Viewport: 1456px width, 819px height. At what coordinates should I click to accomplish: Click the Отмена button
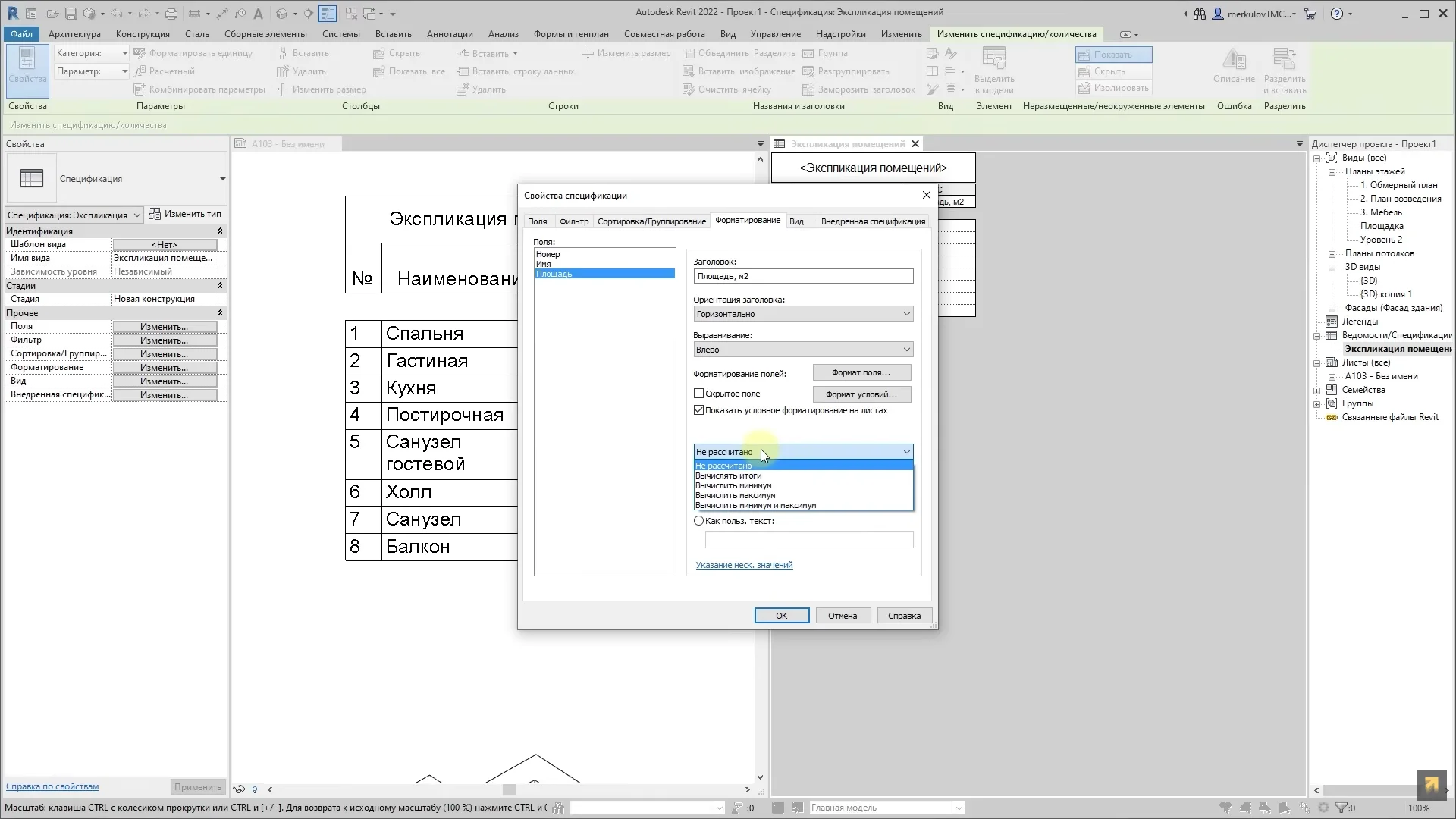[843, 616]
